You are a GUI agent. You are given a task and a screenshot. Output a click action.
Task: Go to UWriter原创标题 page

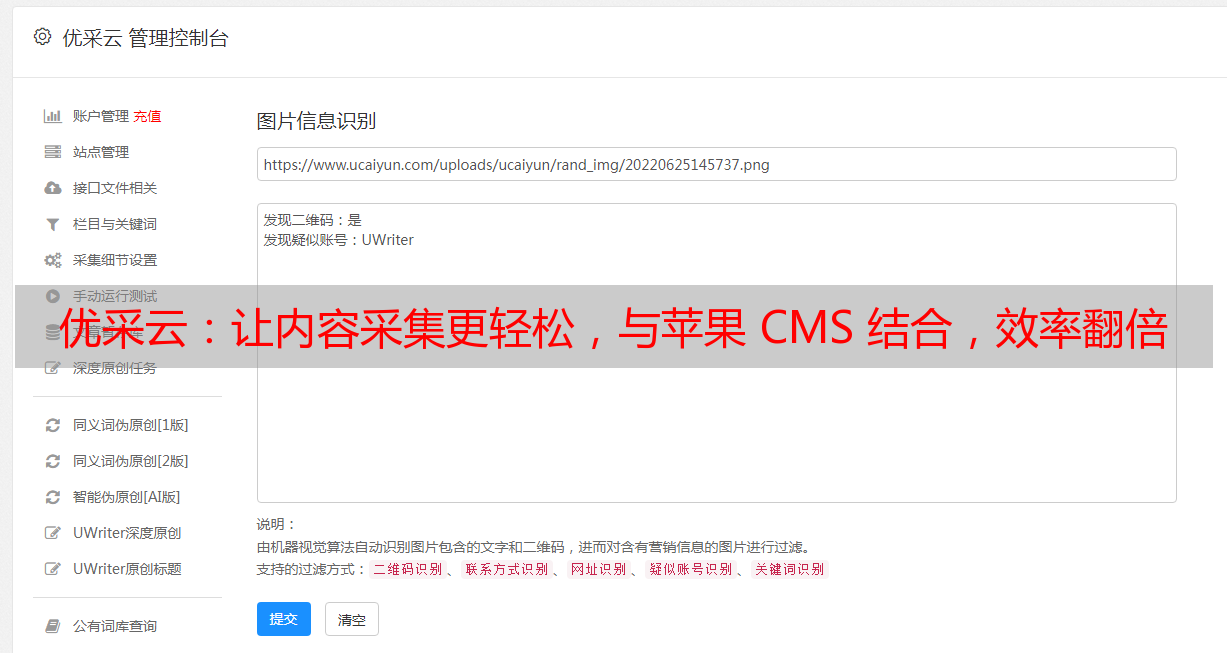click(127, 569)
